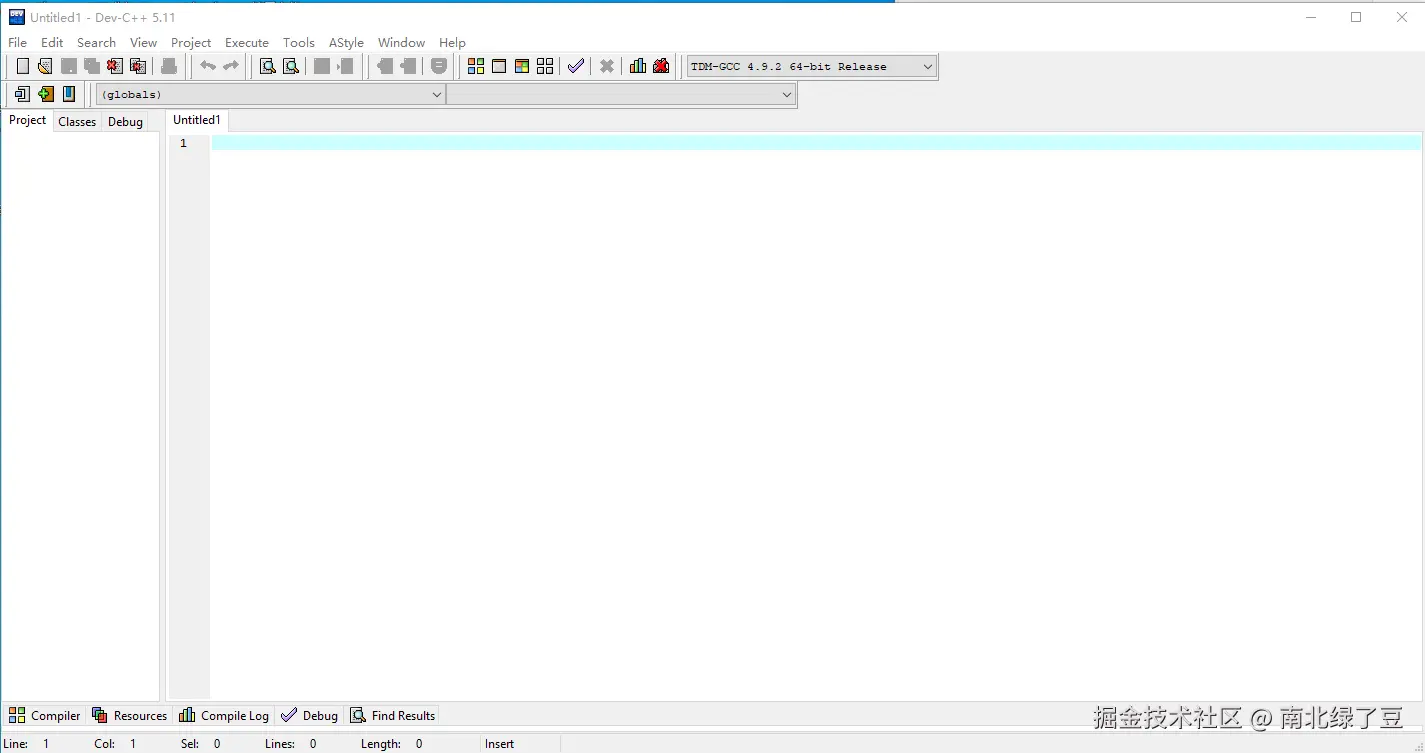Click the Run toolbar icon

pos(499,66)
